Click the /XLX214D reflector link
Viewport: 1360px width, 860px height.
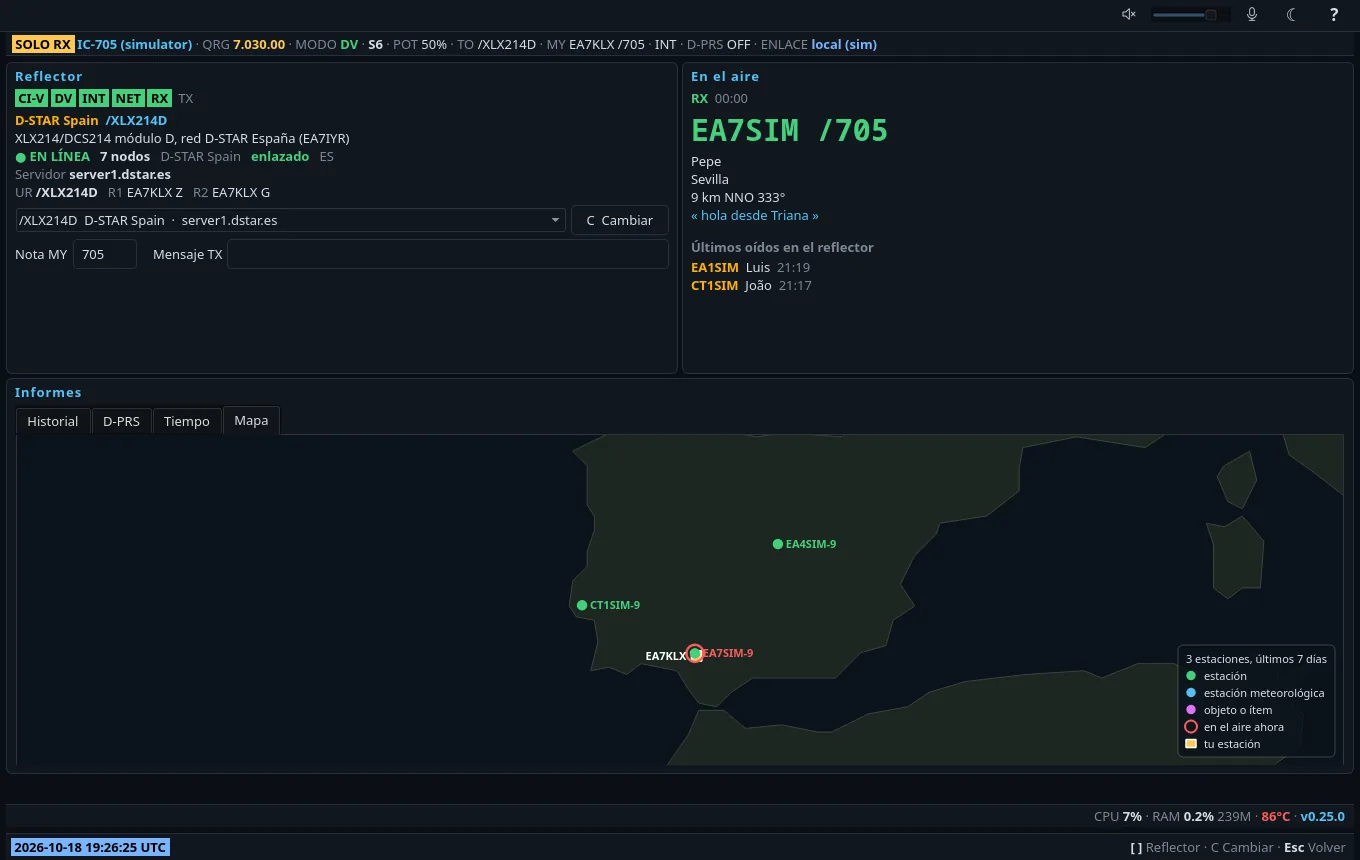(x=136, y=120)
